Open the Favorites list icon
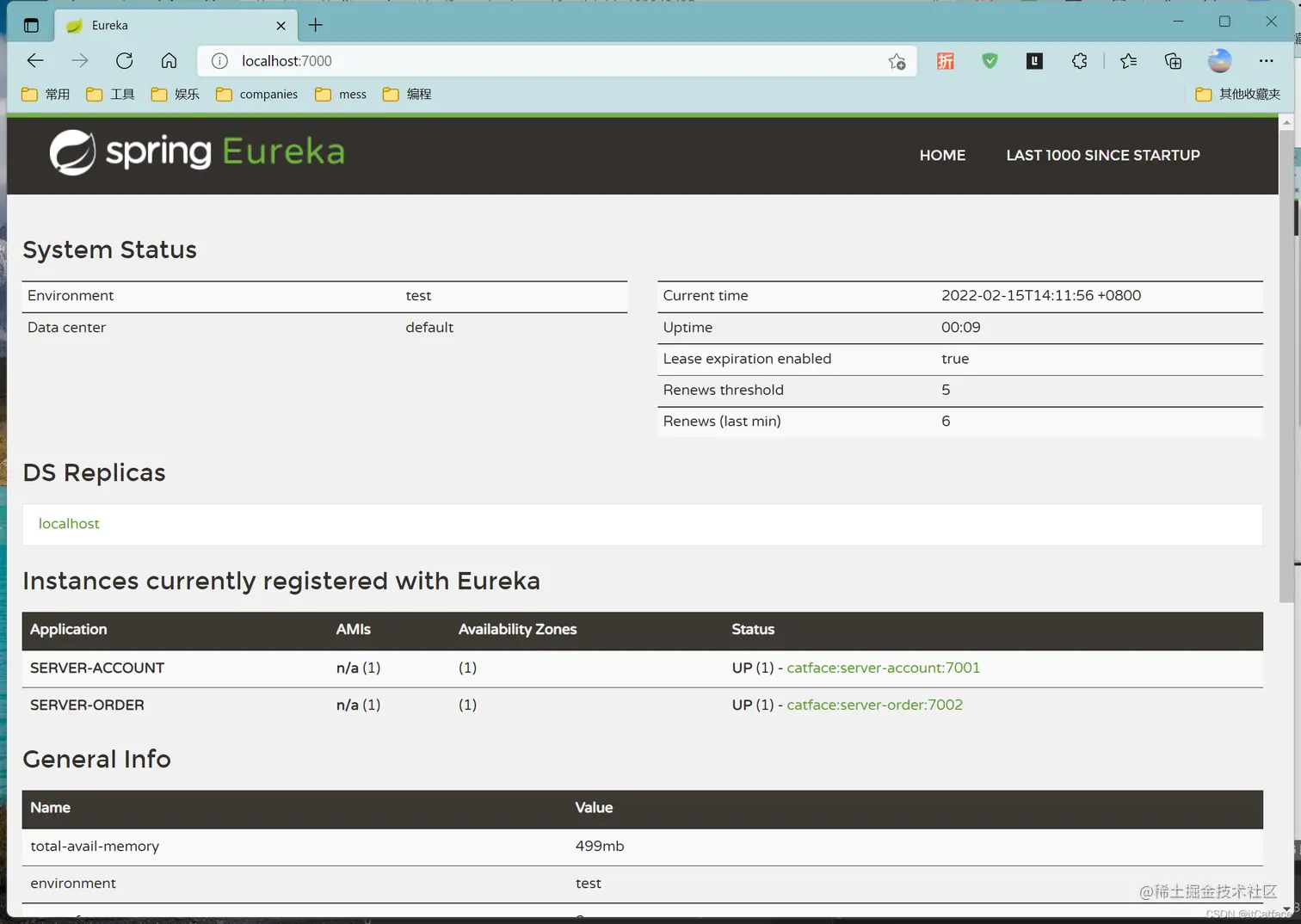This screenshot has width=1301, height=924. pyautogui.click(x=1128, y=61)
